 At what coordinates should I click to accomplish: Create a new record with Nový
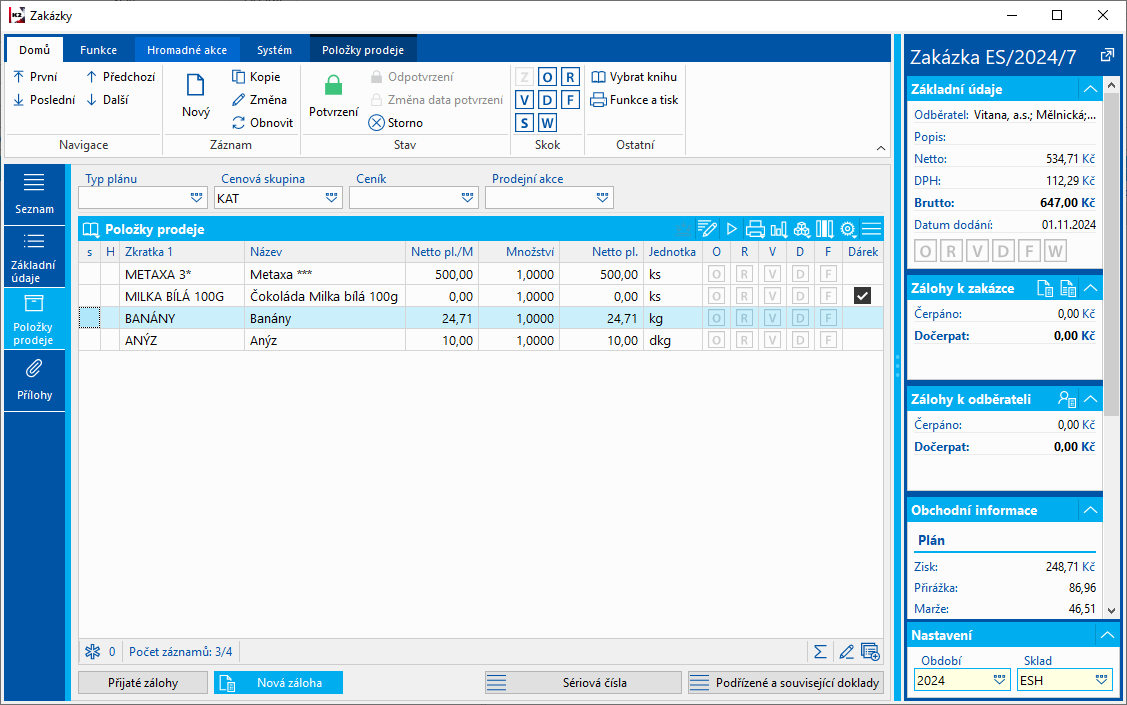tap(196, 97)
